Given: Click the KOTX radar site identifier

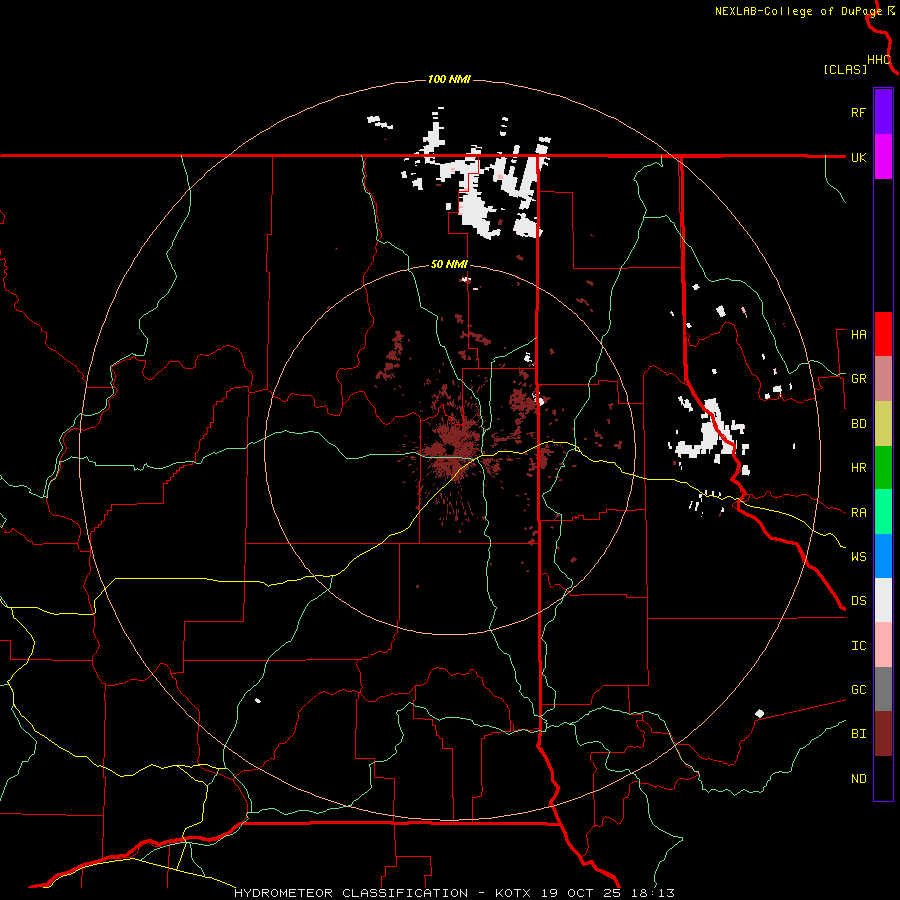Looking at the screenshot, I should click(515, 893).
